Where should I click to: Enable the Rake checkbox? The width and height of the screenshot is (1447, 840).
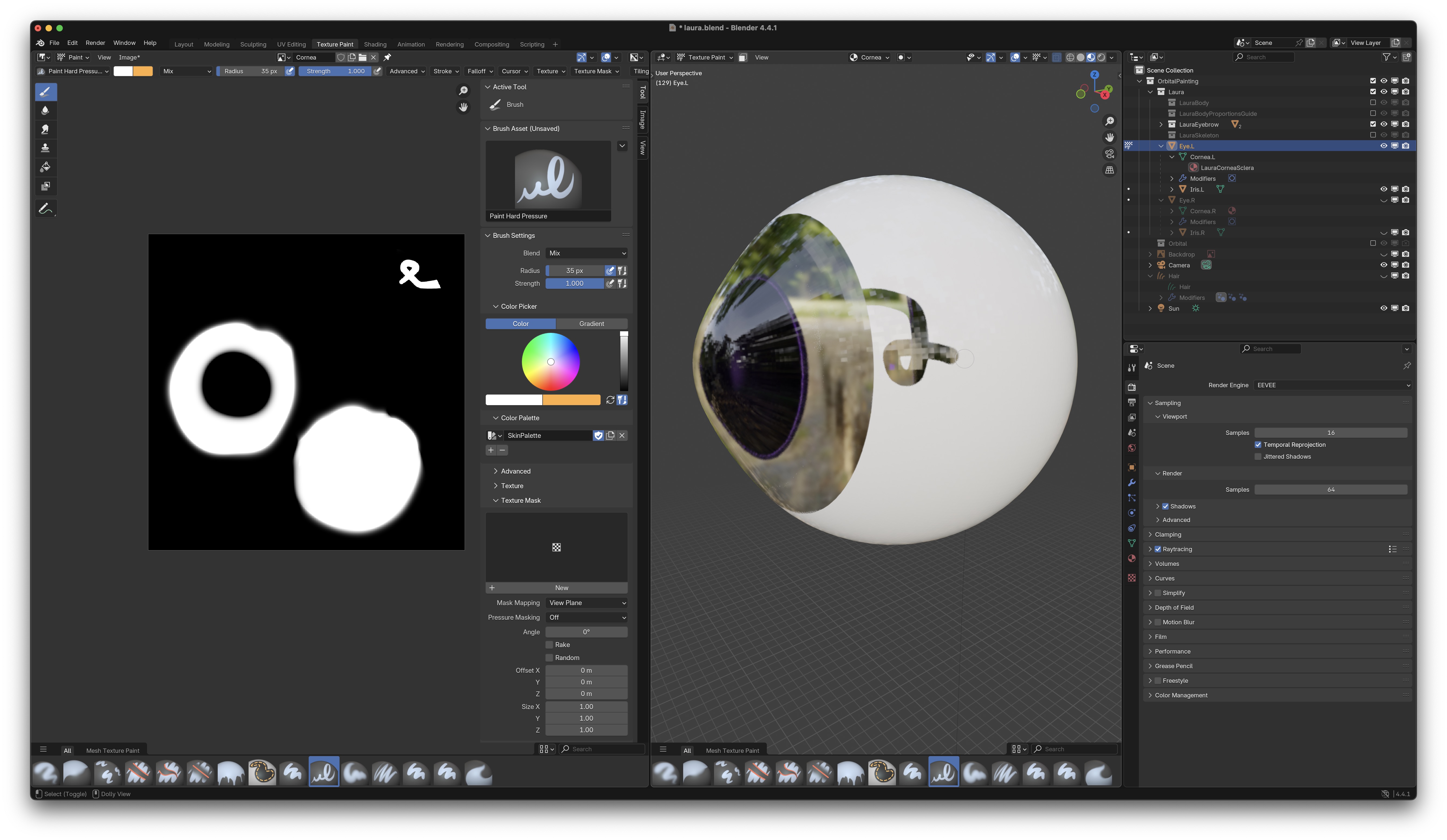point(549,645)
